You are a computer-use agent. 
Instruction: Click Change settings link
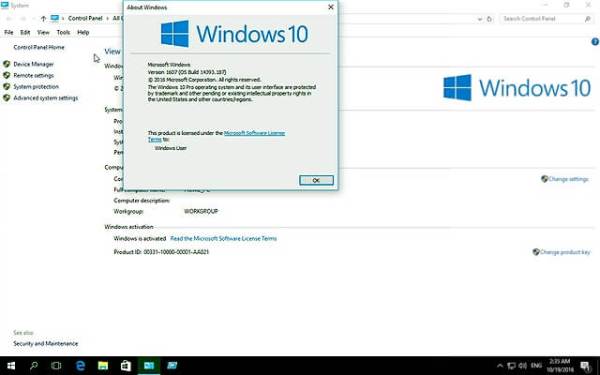(569, 179)
